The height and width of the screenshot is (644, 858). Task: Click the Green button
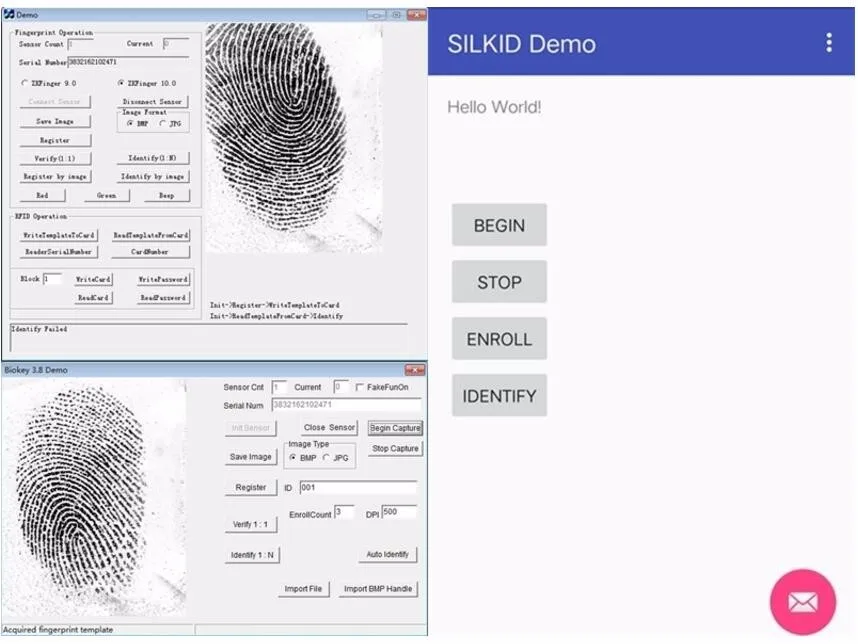coord(107,195)
